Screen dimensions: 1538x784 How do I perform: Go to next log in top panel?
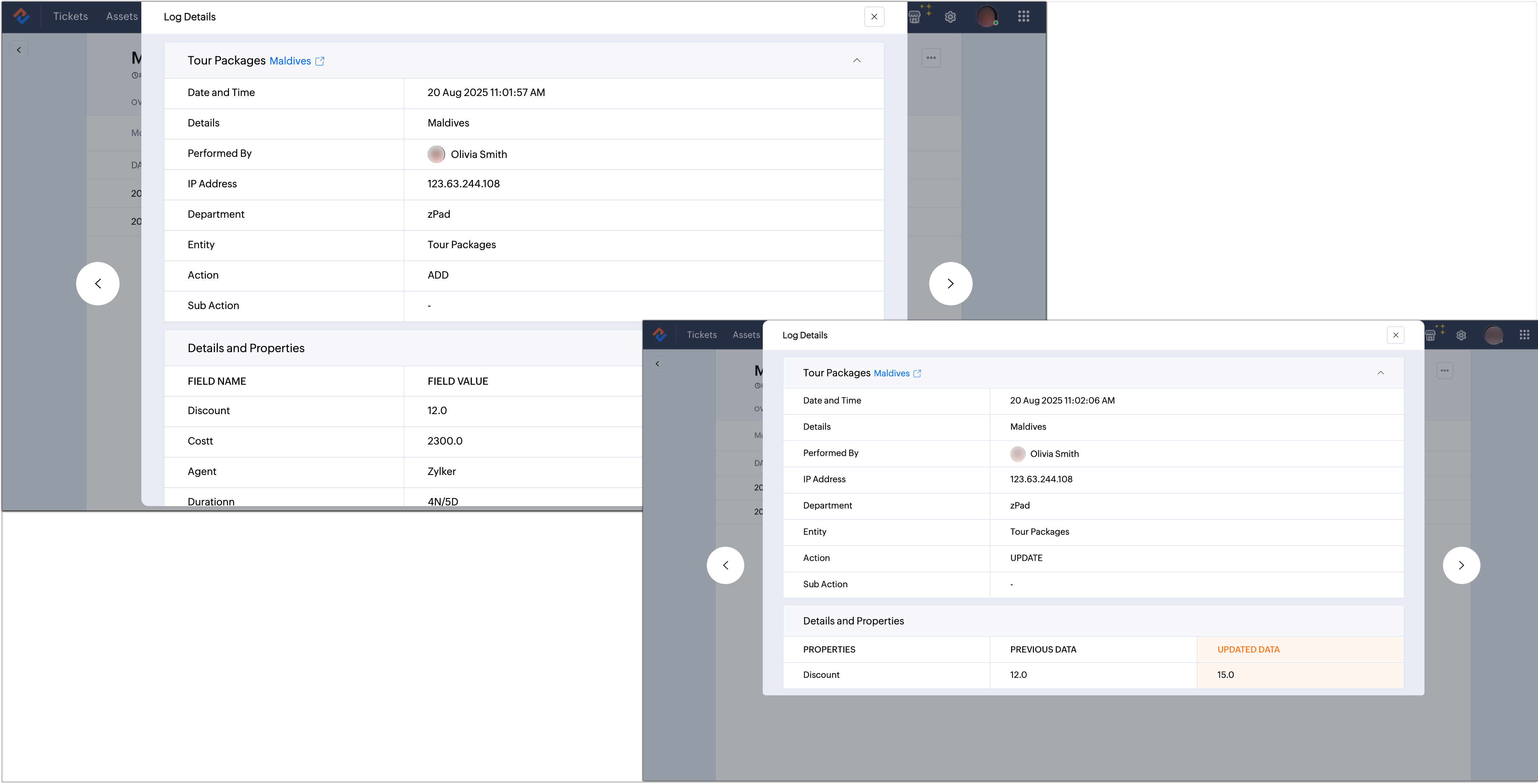pos(950,284)
